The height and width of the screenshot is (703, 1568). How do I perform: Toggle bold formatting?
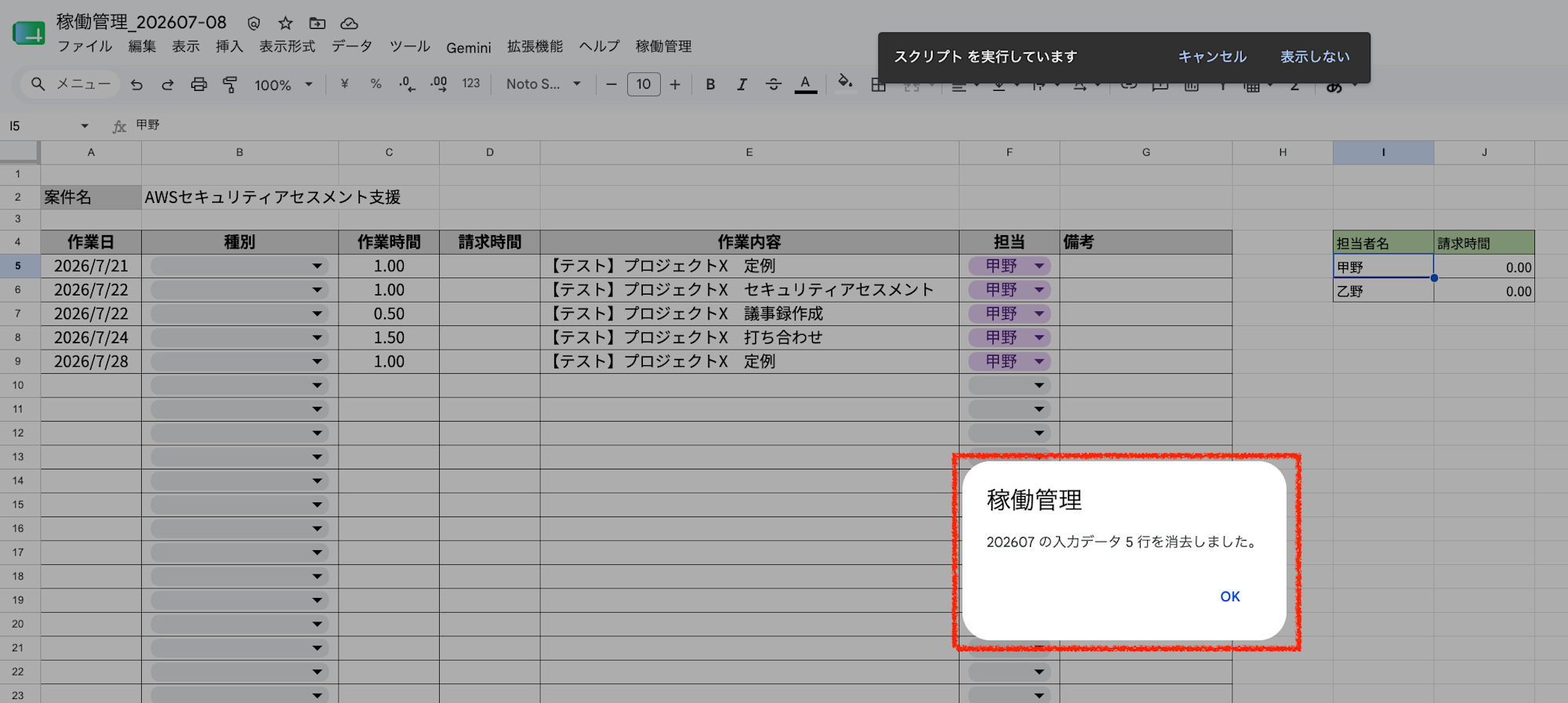click(x=710, y=84)
